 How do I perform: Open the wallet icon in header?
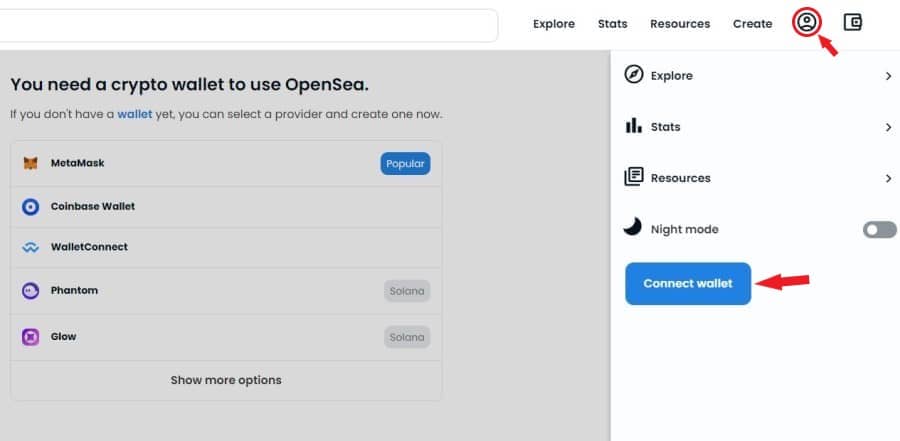point(853,22)
